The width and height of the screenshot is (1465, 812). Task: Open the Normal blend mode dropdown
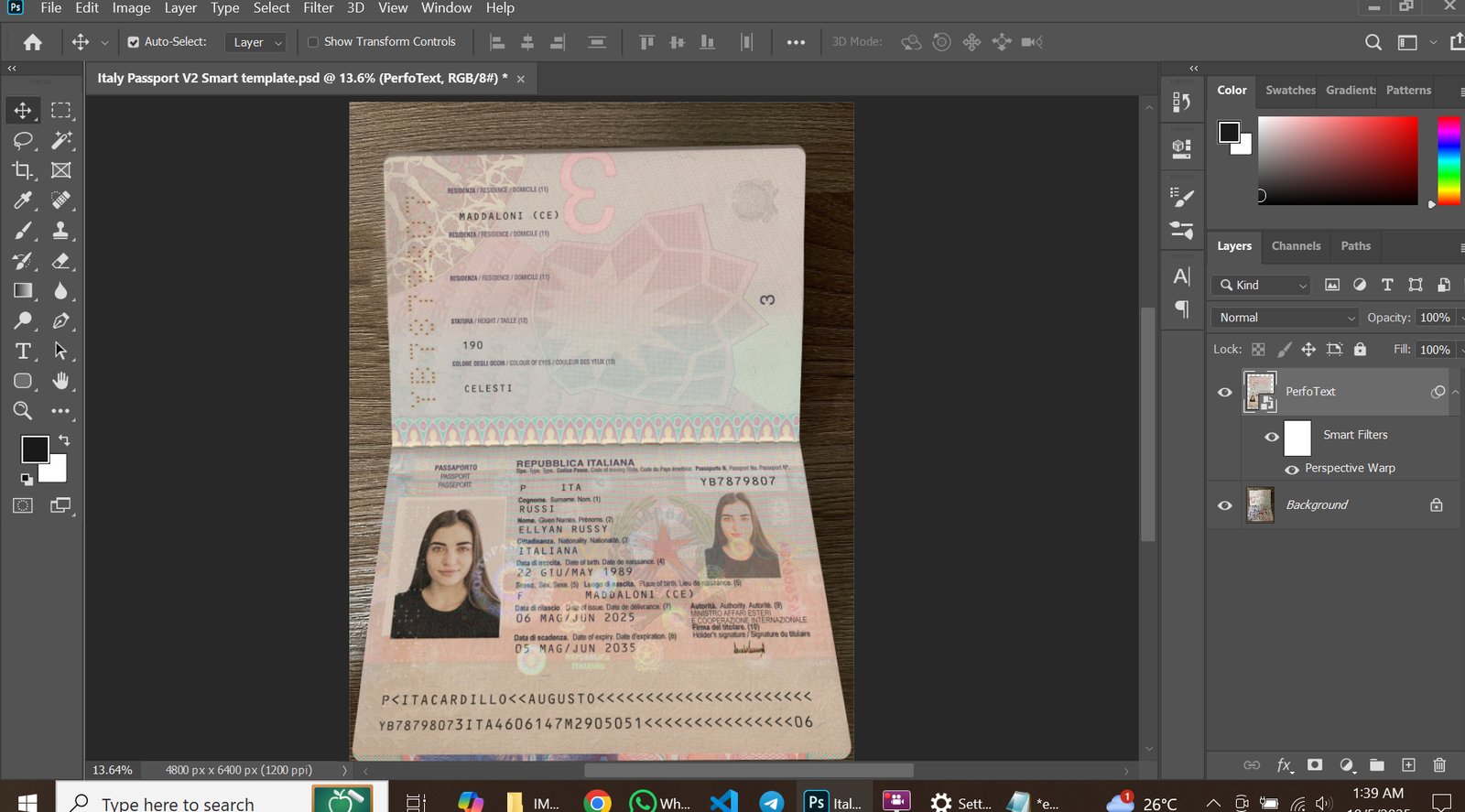[1286, 318]
